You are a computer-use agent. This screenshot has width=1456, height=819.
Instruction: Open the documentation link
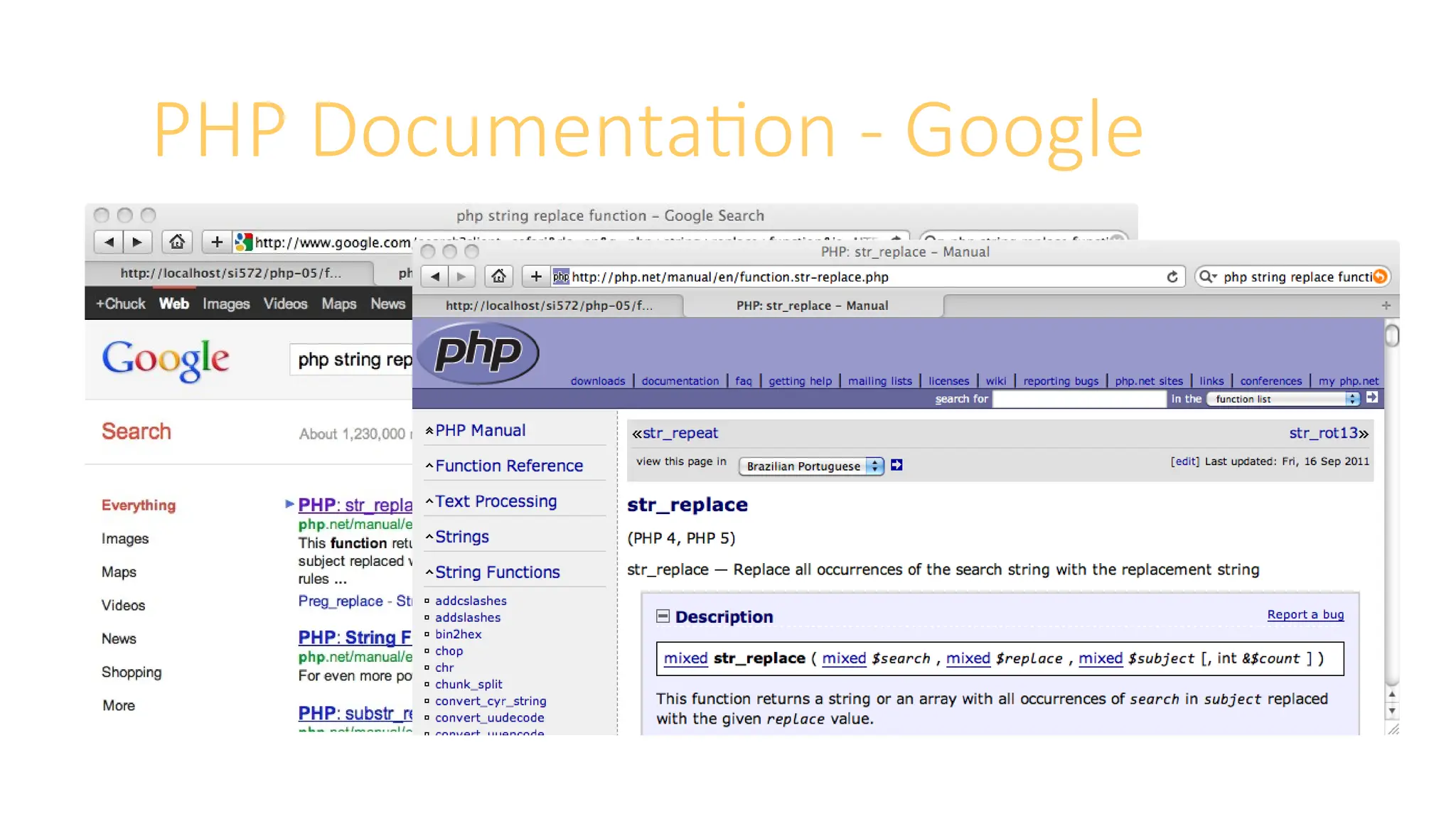click(x=680, y=381)
